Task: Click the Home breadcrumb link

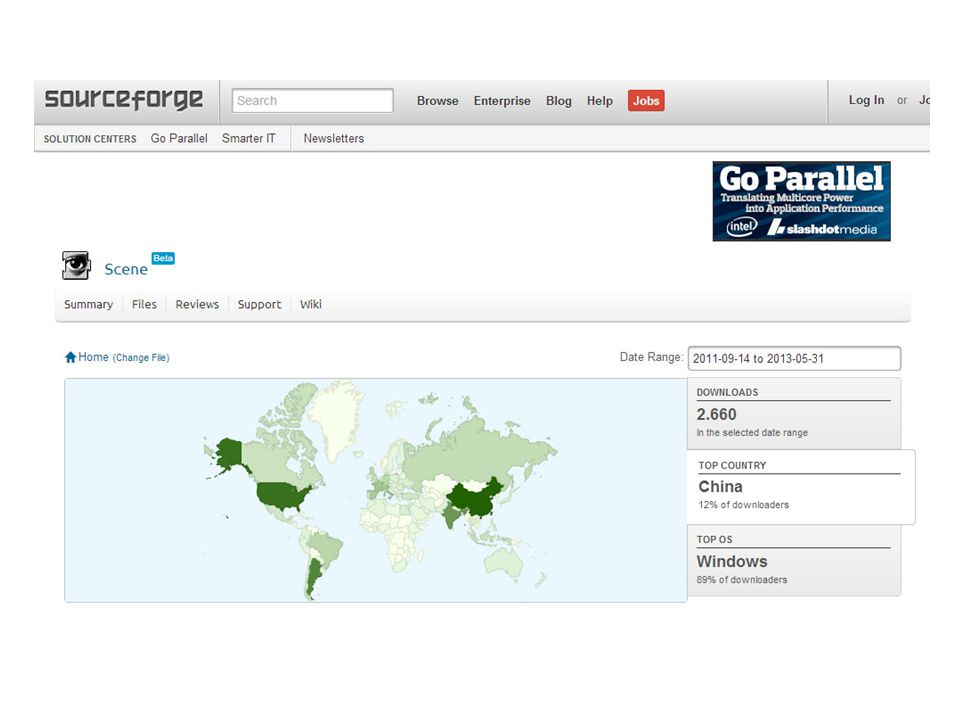Action: pyautogui.click(x=93, y=357)
